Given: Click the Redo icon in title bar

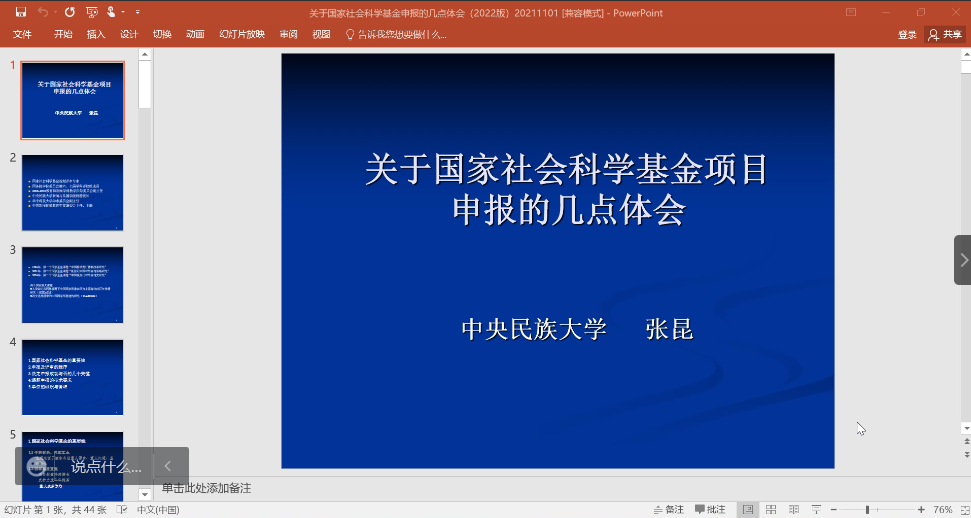Looking at the screenshot, I should tap(69, 12).
